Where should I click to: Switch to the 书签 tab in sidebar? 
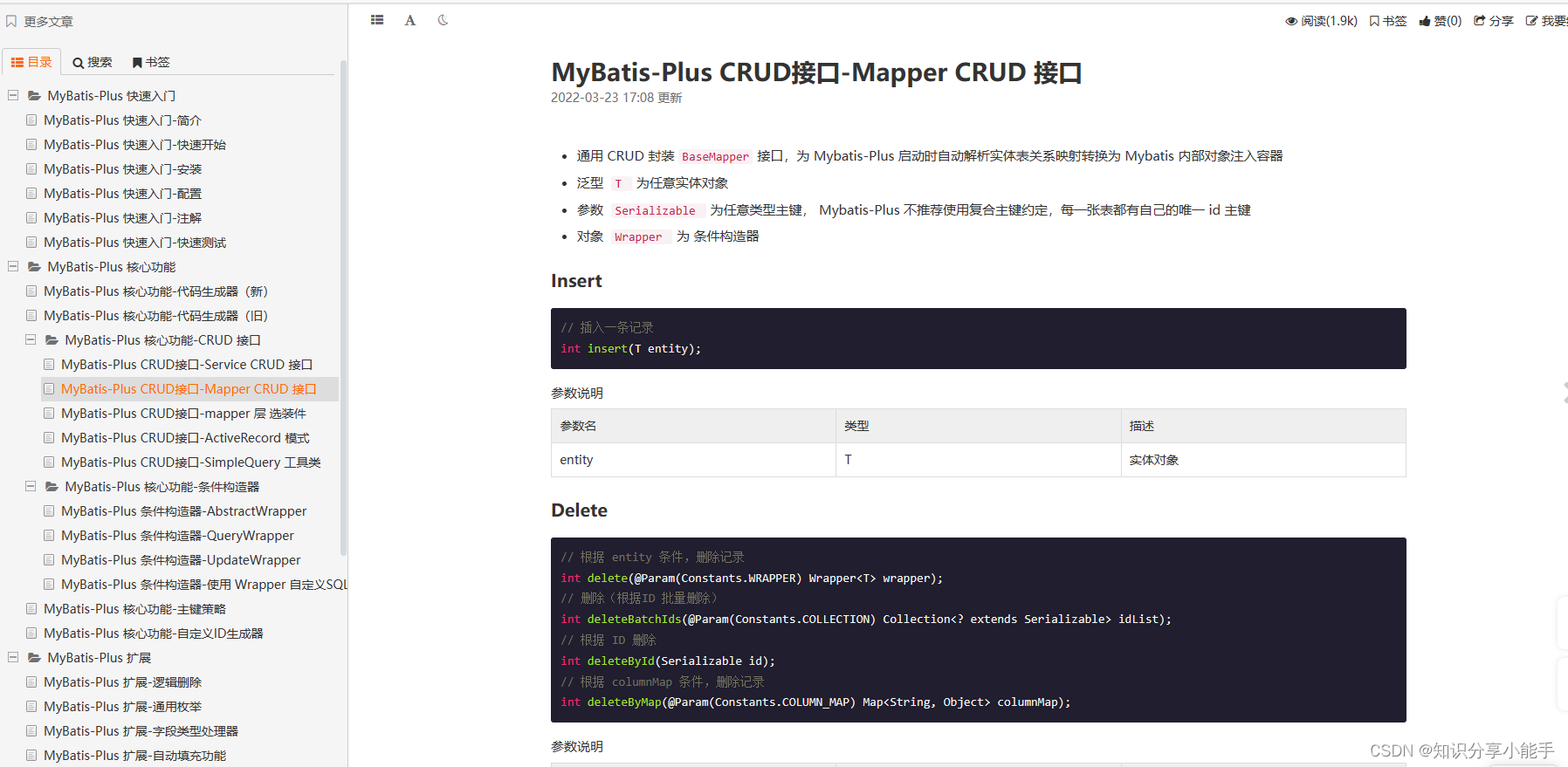tap(151, 62)
